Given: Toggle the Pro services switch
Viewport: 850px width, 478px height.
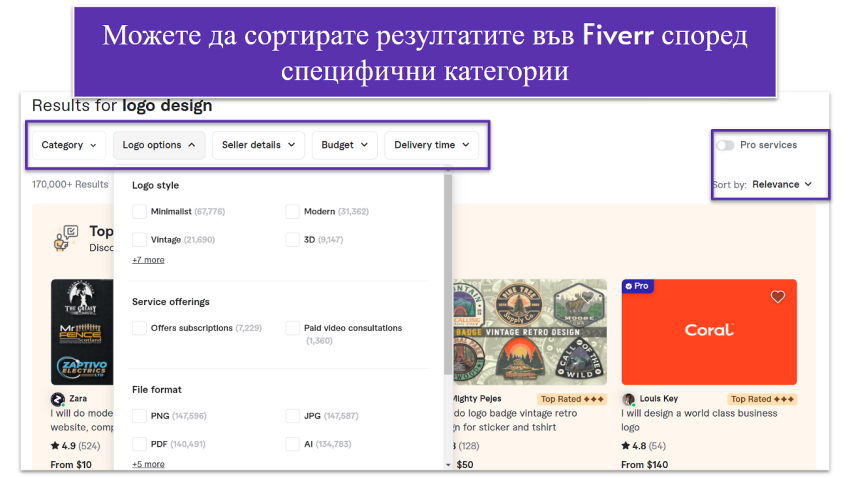Looking at the screenshot, I should point(725,145).
